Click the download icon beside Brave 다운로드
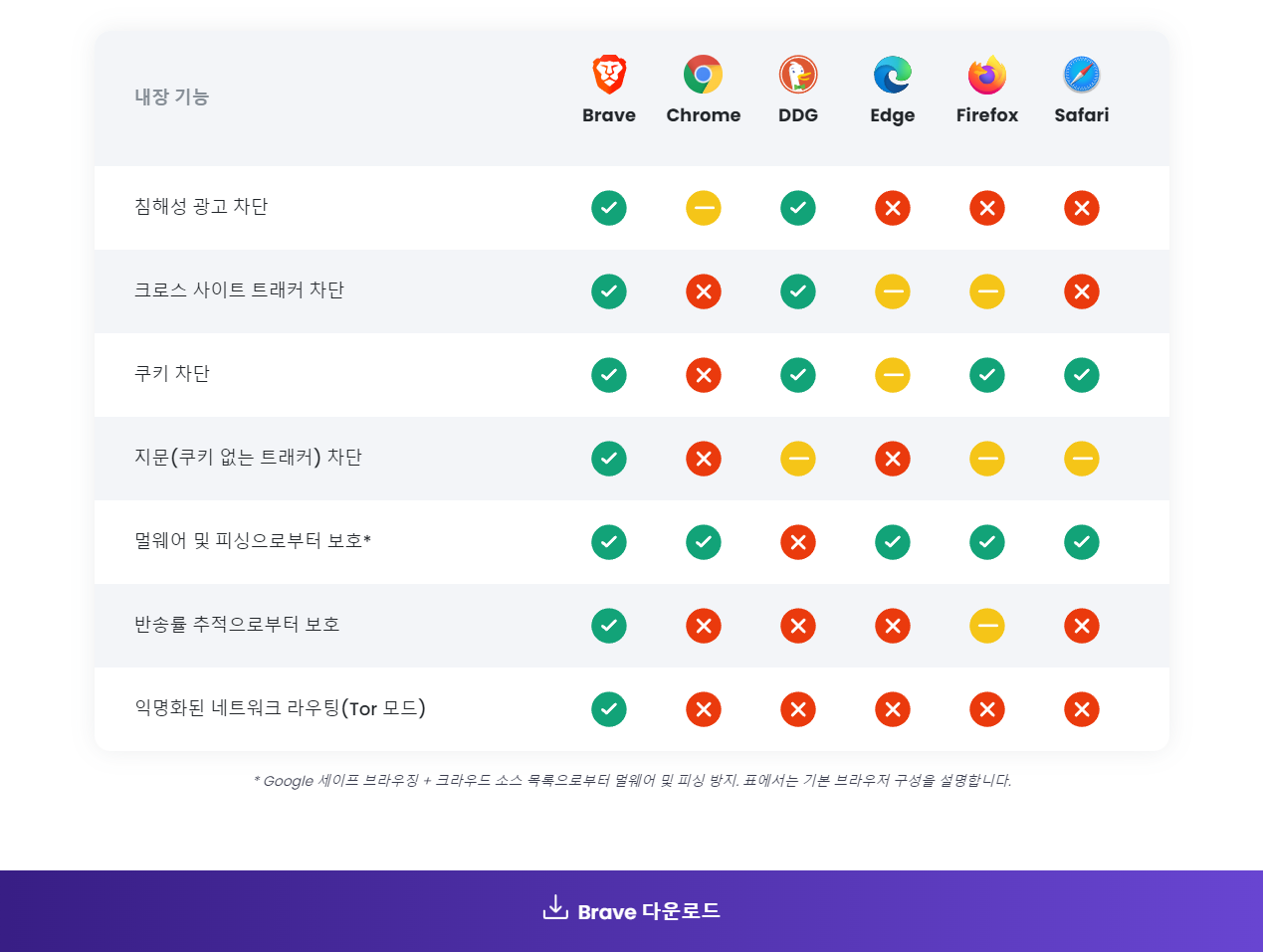This screenshot has width=1263, height=952. [x=555, y=908]
